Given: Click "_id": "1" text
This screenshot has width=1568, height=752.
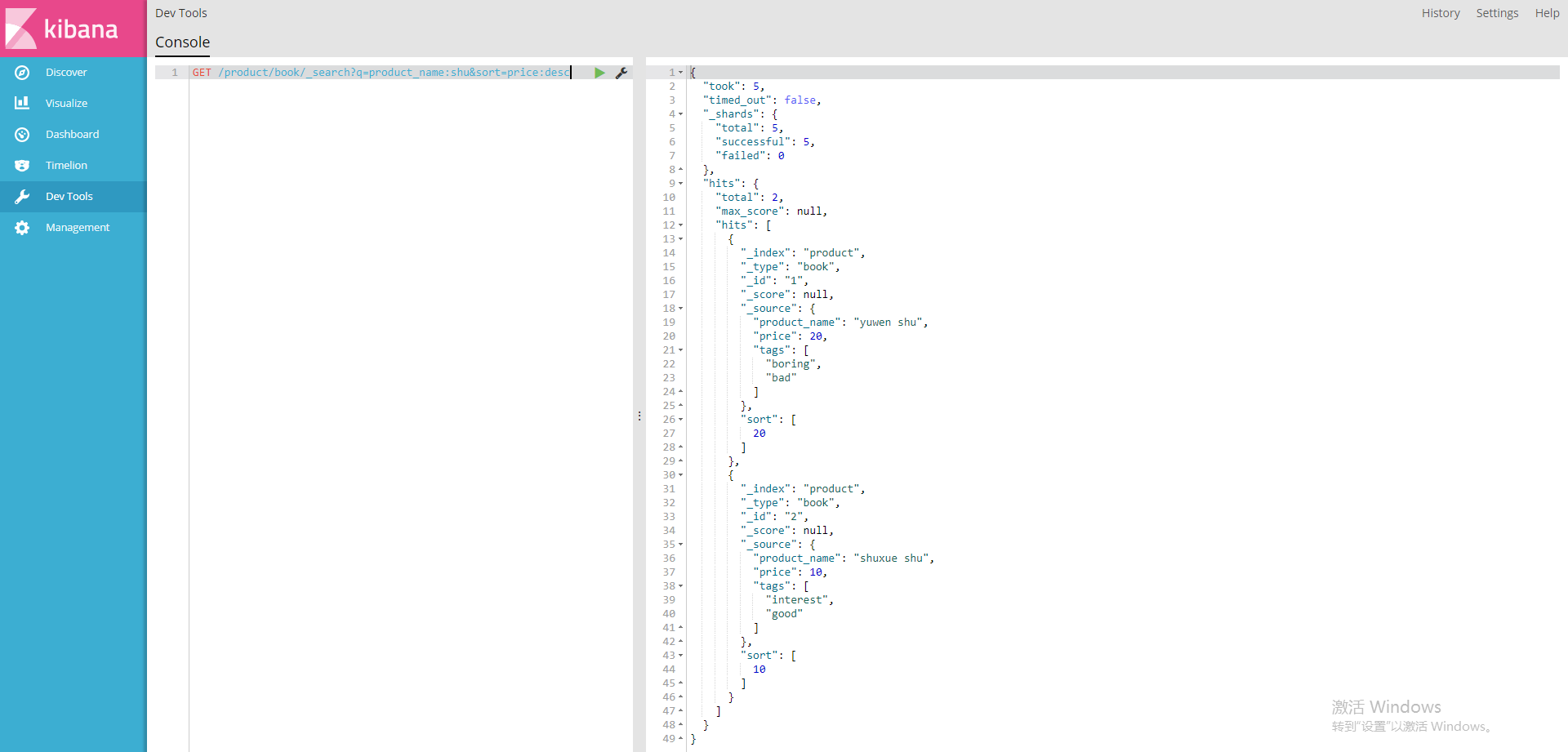Looking at the screenshot, I should point(773,281).
